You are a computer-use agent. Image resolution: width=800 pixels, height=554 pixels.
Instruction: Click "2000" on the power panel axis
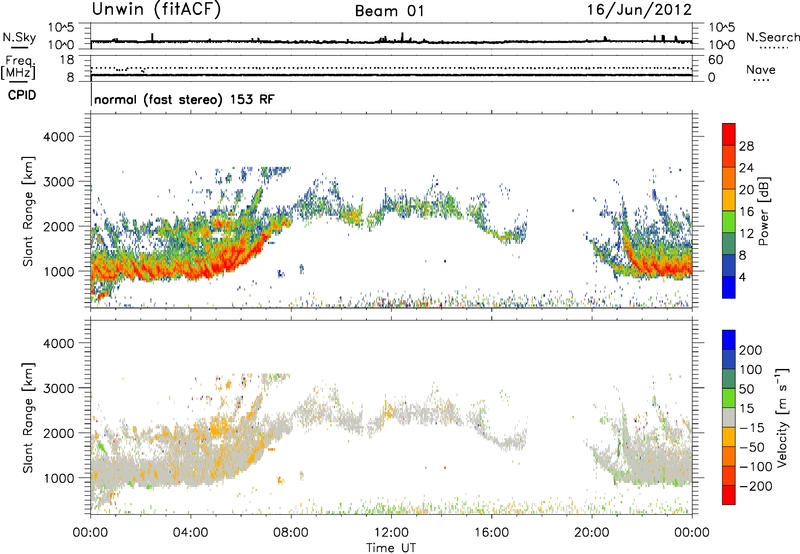pyautogui.click(x=59, y=226)
